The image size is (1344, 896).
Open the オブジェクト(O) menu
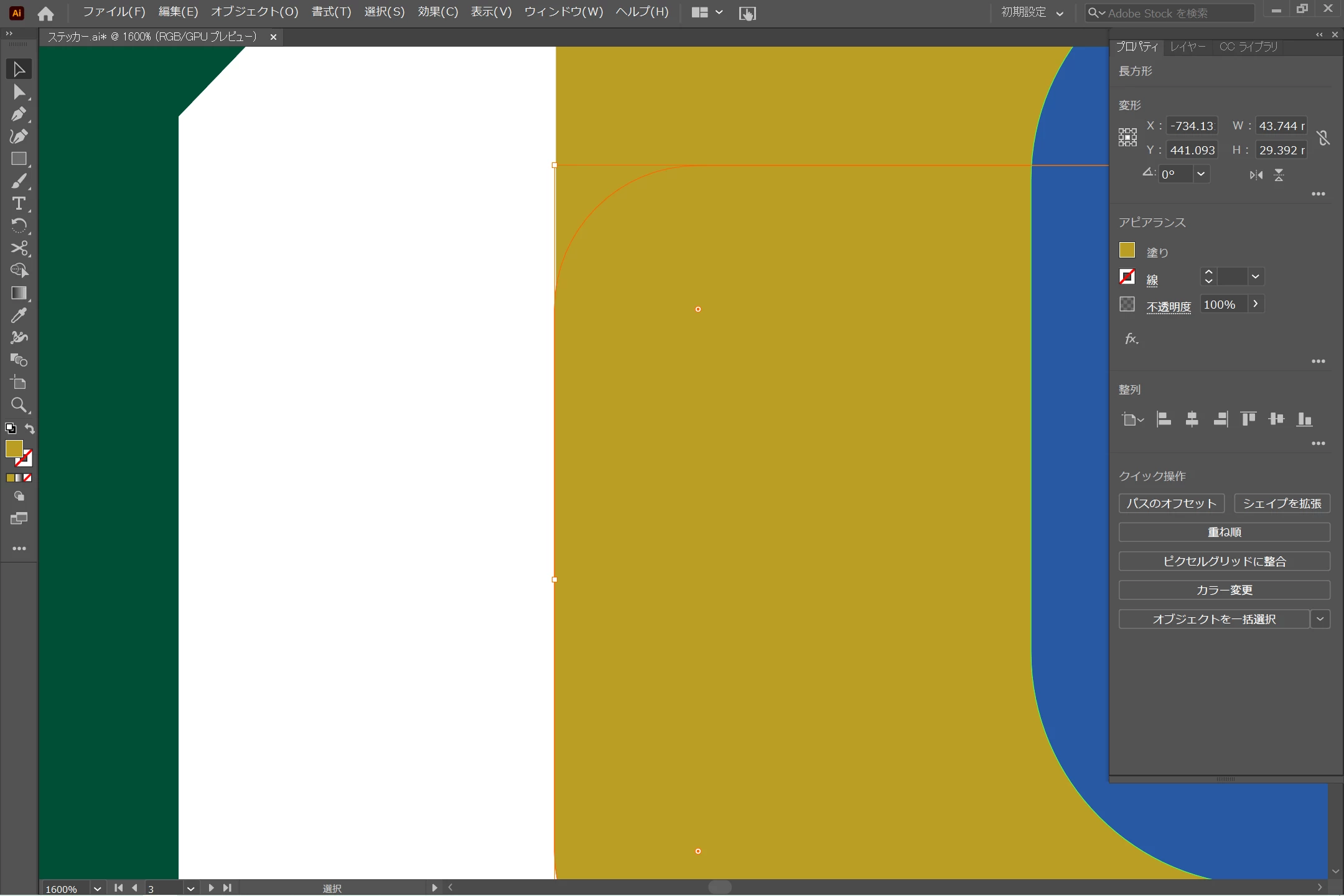pyautogui.click(x=254, y=12)
